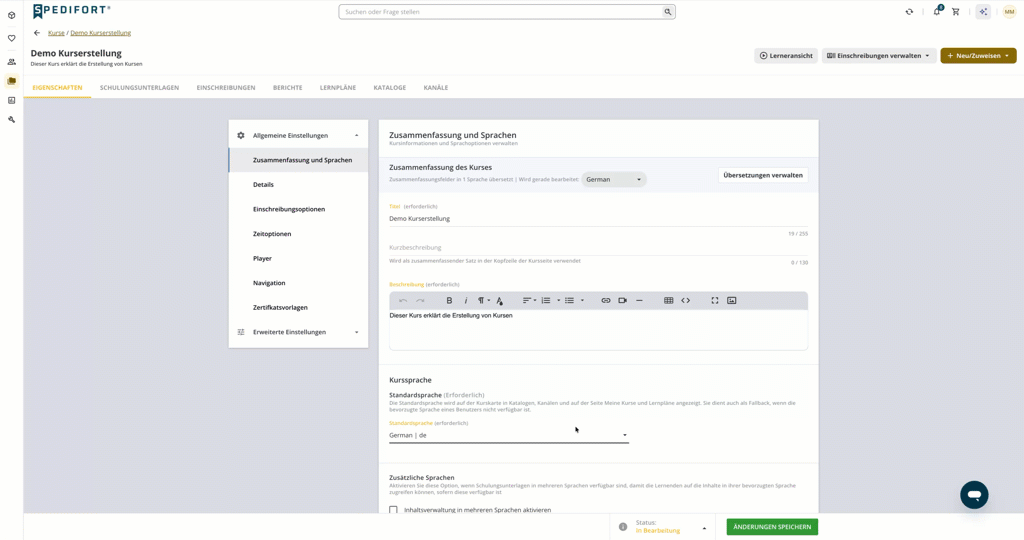Select the Eigenschaften tab
This screenshot has width=1024, height=540.
point(57,87)
